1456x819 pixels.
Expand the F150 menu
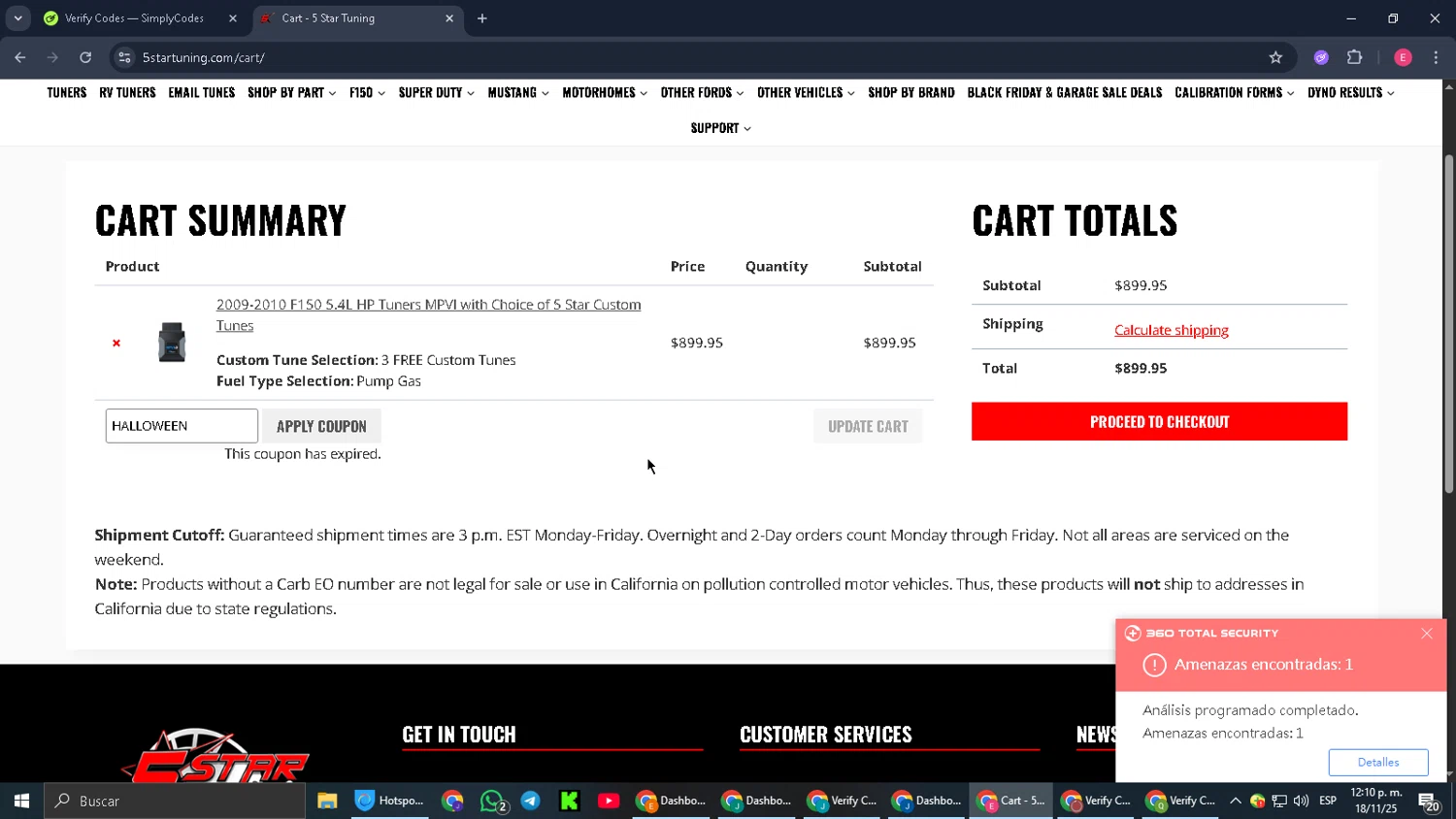pos(367,93)
